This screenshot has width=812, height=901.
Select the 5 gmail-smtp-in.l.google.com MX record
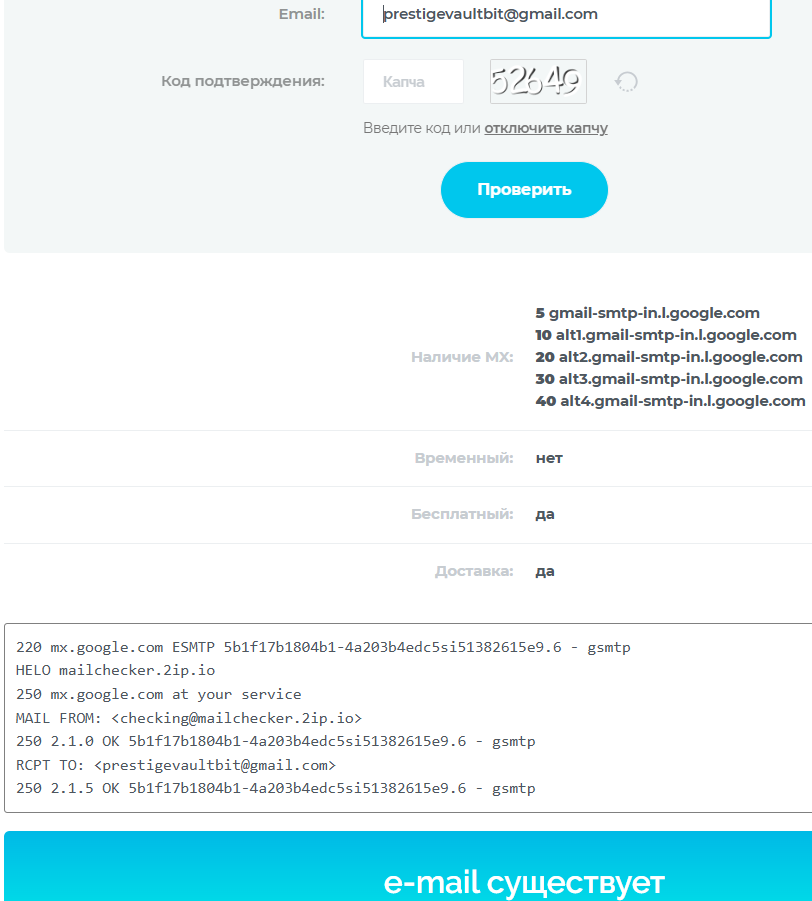pos(648,313)
